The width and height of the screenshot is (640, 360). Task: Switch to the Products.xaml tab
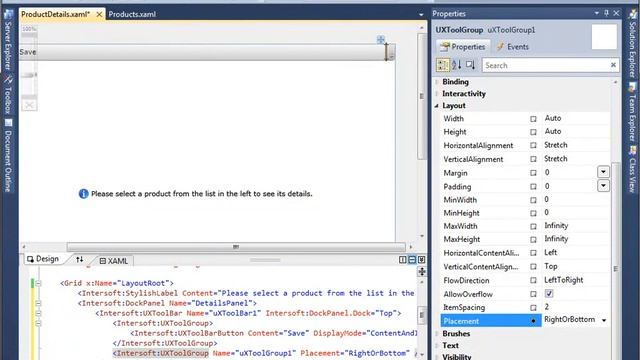[x=132, y=14]
